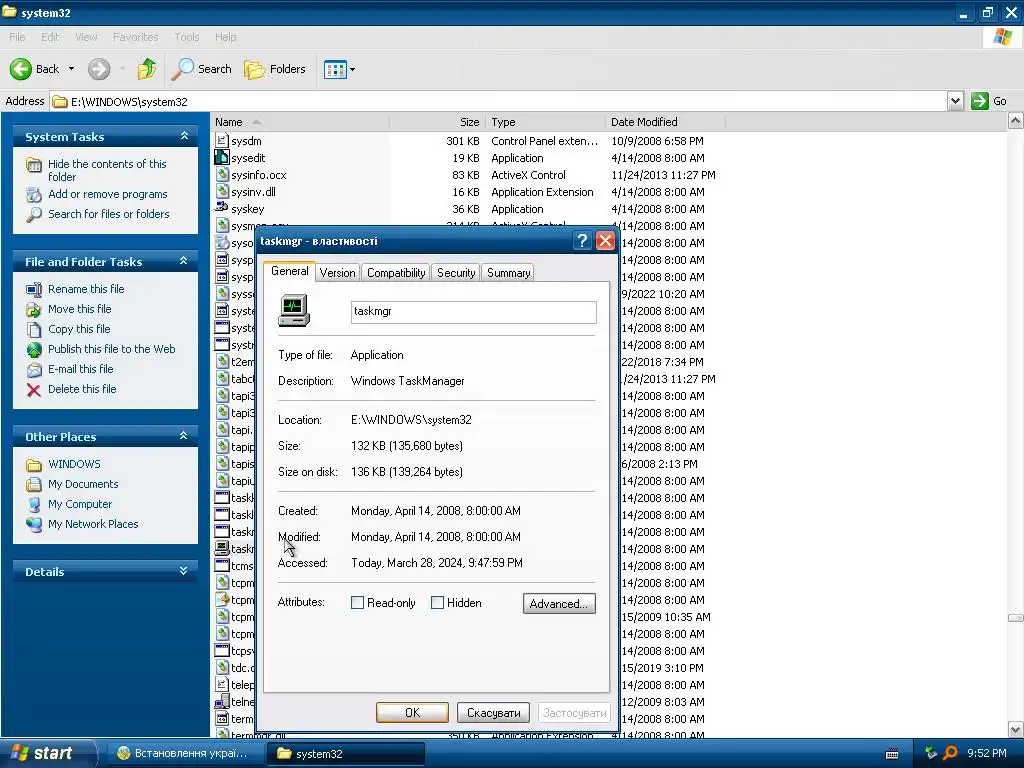Toggle the Folders pane button
1024x768 pixels.
(275, 69)
